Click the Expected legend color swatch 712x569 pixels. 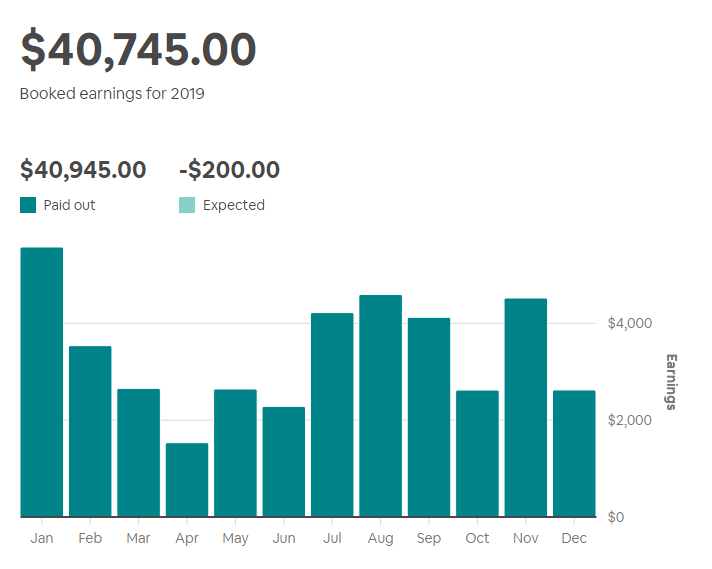pos(187,205)
